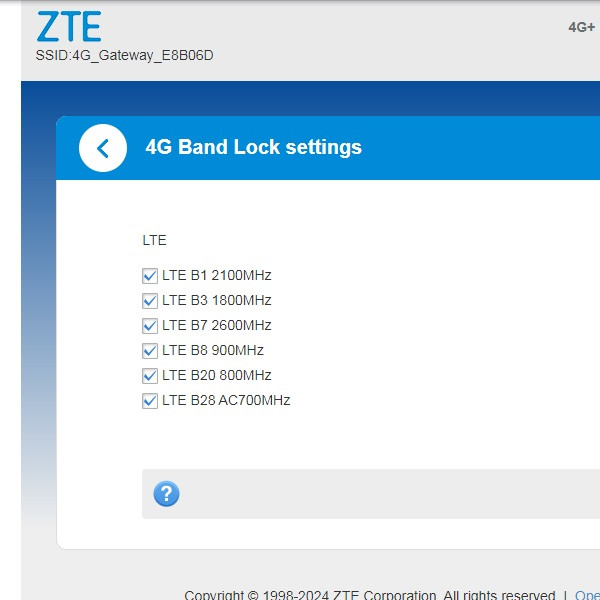The image size is (600, 600).
Task: Click the 4G Band Lock settings heading
Action: [254, 147]
